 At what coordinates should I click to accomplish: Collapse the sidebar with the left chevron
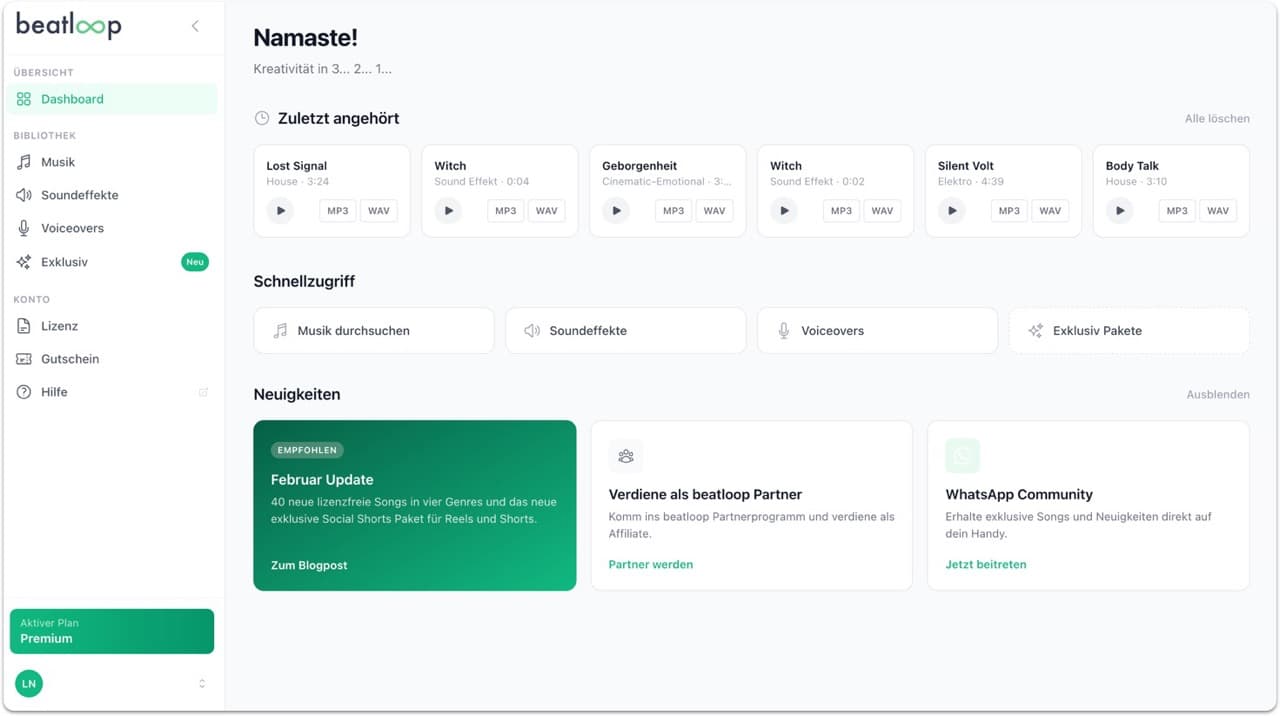coord(194,27)
